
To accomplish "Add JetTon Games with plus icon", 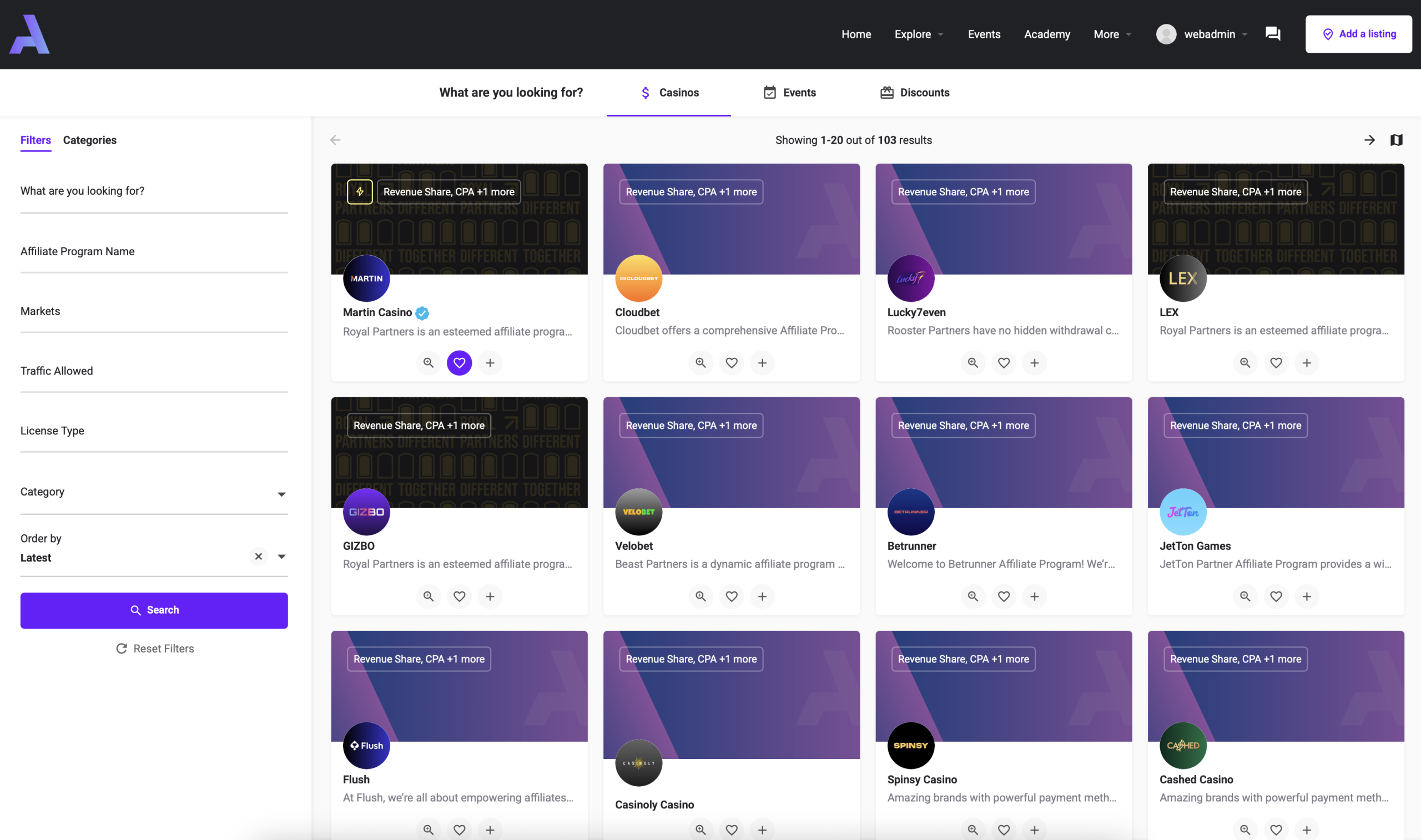I will (1307, 596).
